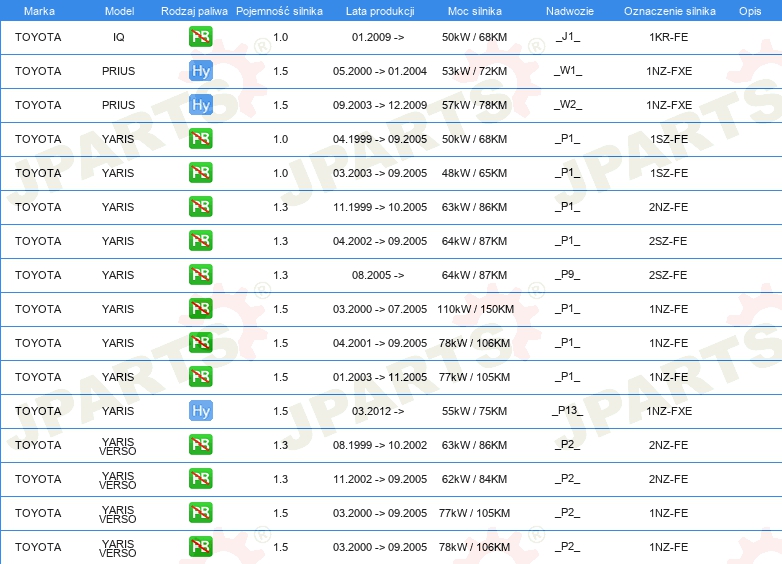
Task: Select the IQ model cell
Action: pyautogui.click(x=119, y=37)
